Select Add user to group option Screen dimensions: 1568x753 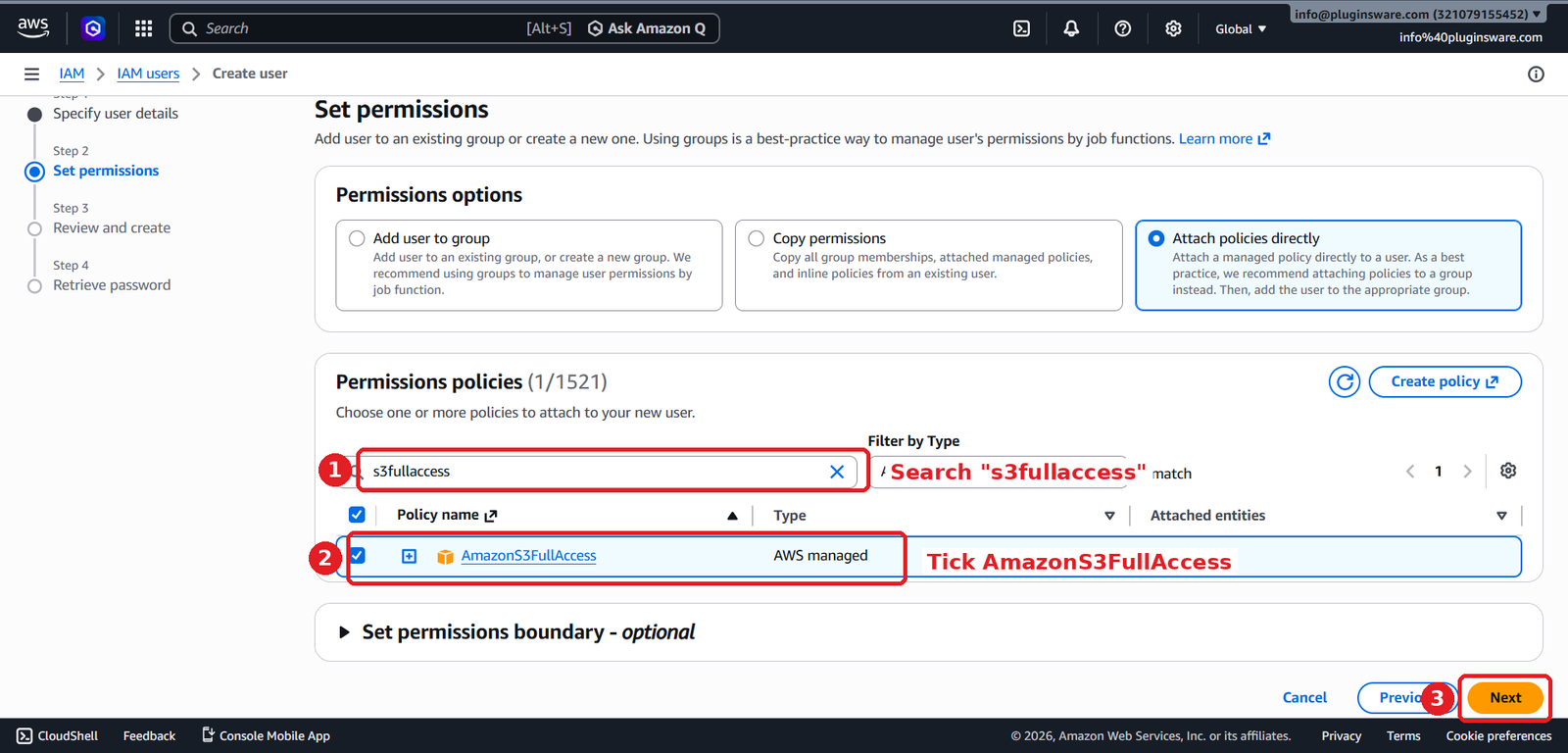[357, 238]
